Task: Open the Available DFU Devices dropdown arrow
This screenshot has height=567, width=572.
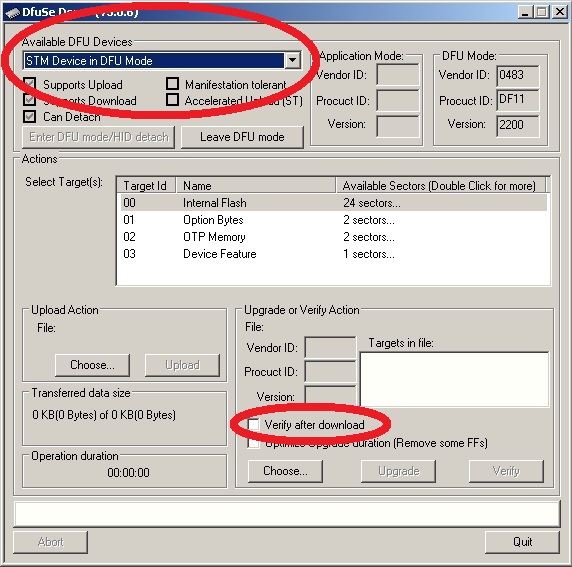Action: pyautogui.click(x=293, y=60)
